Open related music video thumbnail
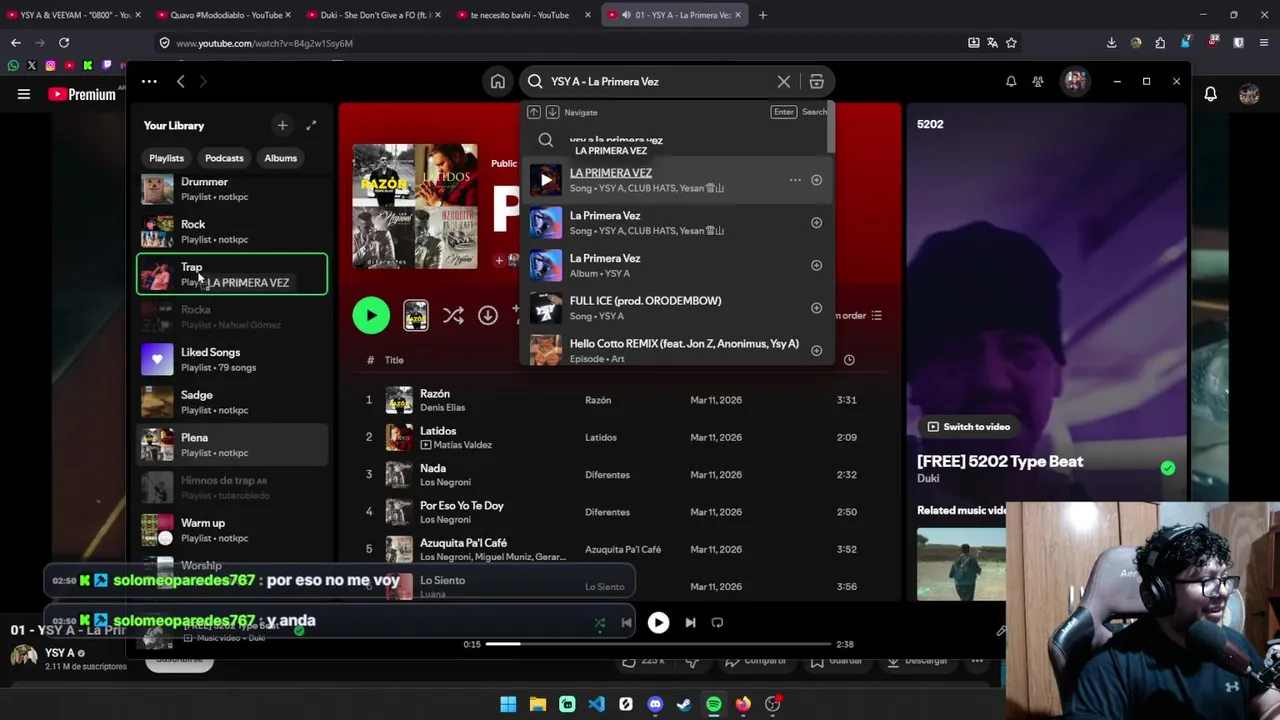1280x720 pixels. pos(961,564)
